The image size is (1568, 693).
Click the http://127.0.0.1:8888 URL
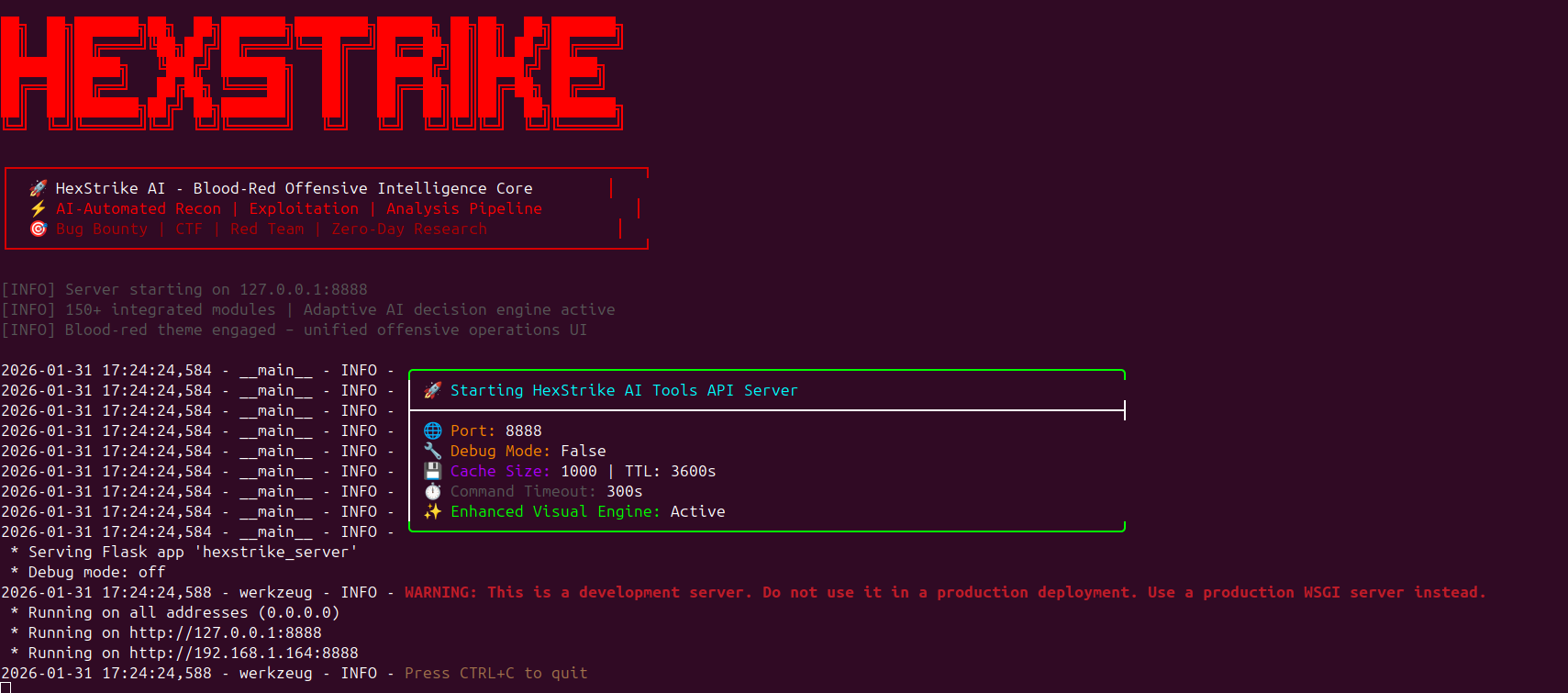pyautogui.click(x=226, y=632)
